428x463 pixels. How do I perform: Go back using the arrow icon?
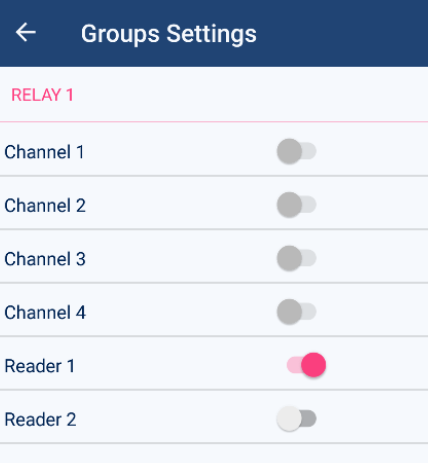coord(26,32)
